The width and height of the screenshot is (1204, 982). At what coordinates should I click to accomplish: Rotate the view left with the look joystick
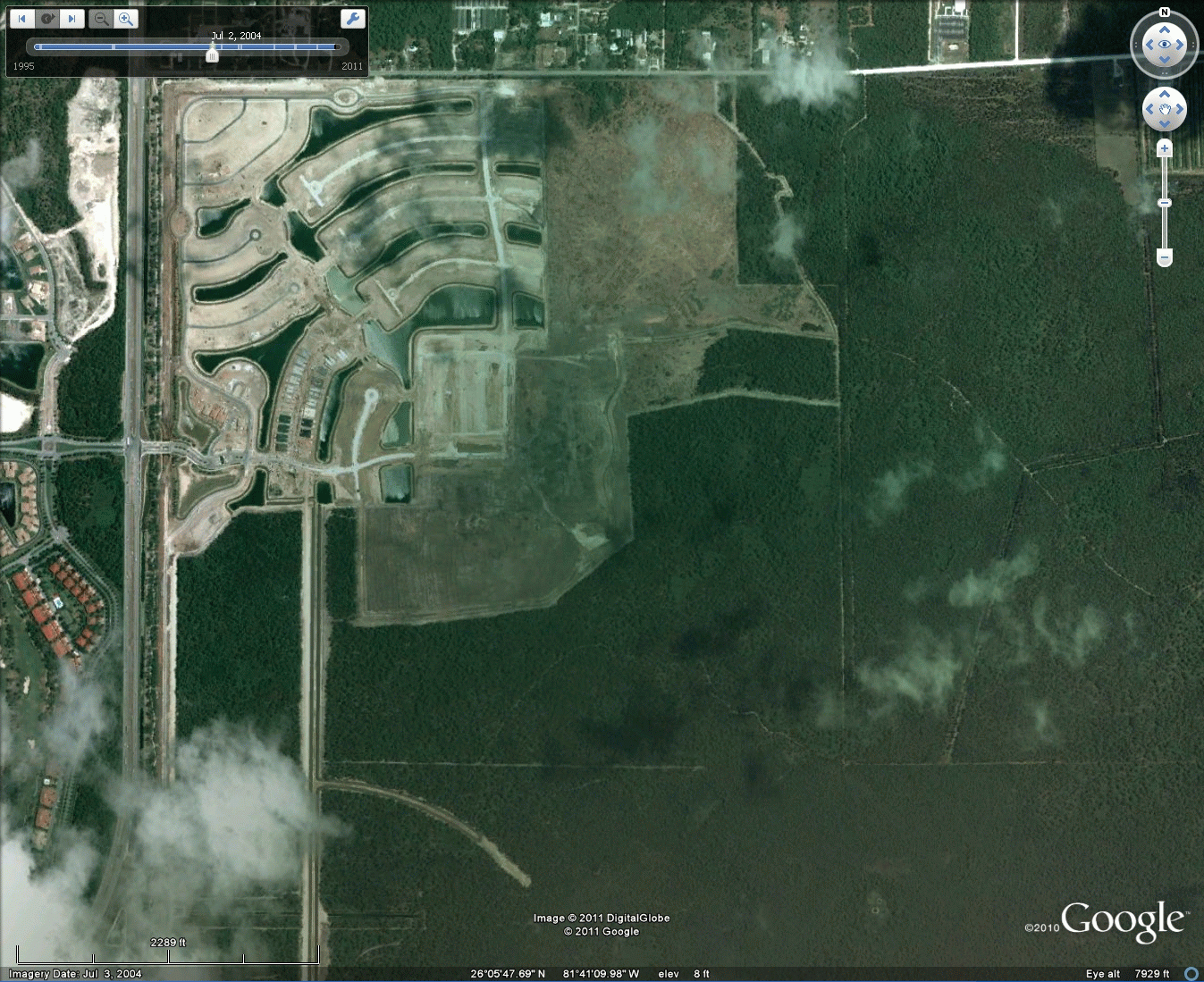tap(1149, 45)
